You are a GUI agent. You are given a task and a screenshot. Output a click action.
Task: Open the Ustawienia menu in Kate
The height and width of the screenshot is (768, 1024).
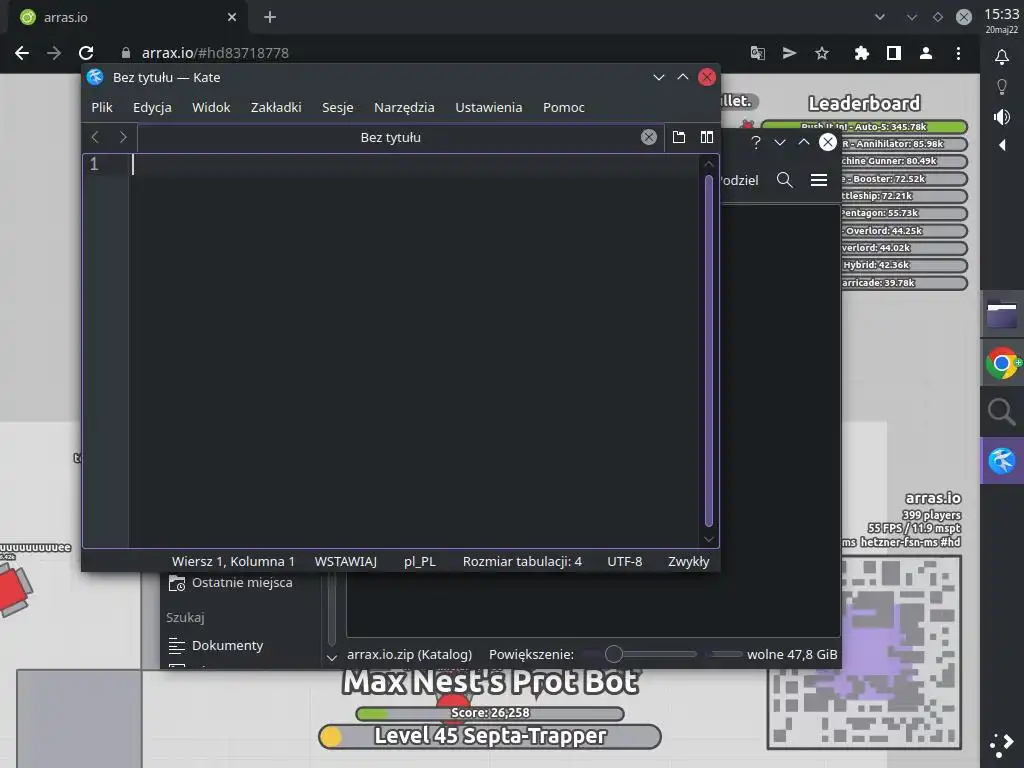[x=488, y=108]
